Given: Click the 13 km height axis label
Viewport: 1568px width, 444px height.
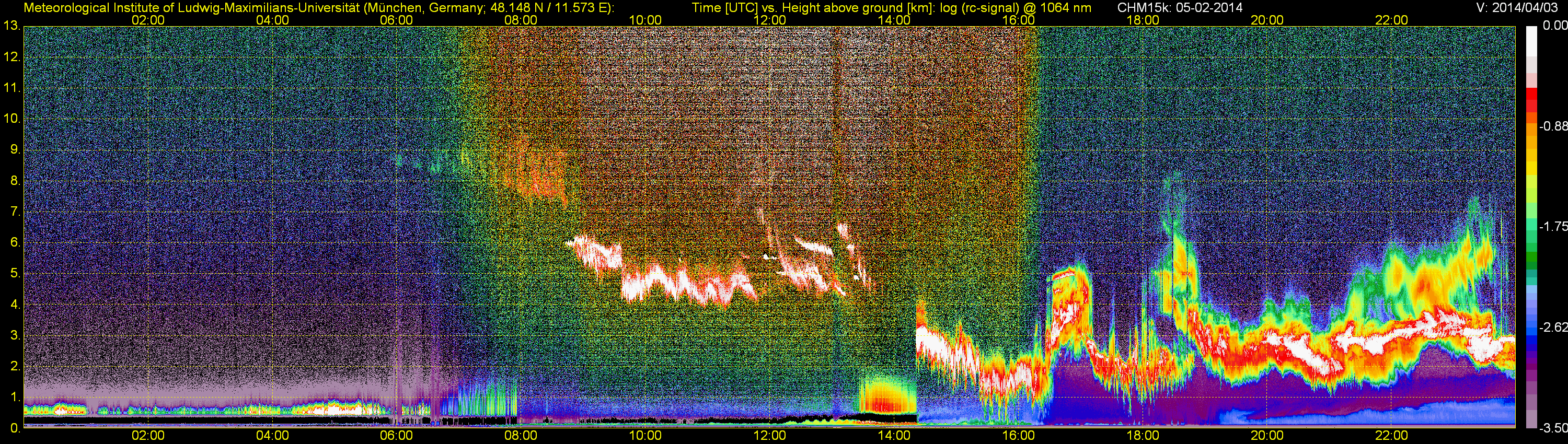Looking at the screenshot, I should 11,26.
